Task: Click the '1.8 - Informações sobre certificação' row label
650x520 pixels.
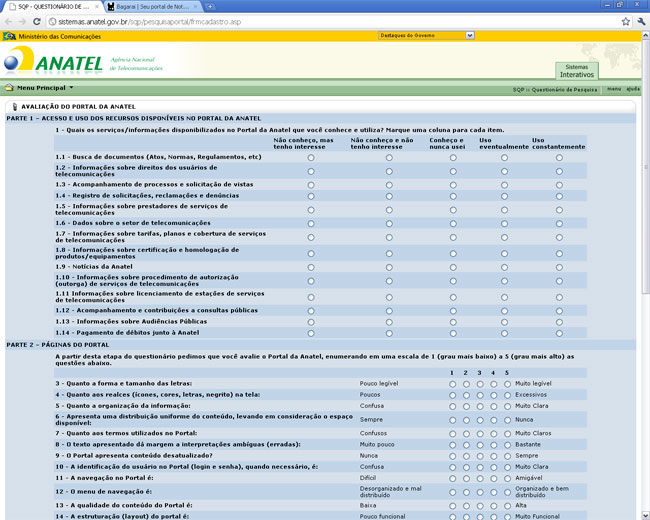Action: coord(147,253)
